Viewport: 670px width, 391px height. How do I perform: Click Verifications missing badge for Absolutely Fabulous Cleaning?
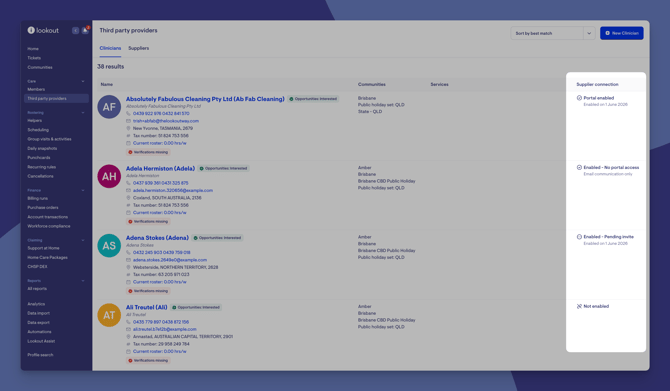click(148, 152)
